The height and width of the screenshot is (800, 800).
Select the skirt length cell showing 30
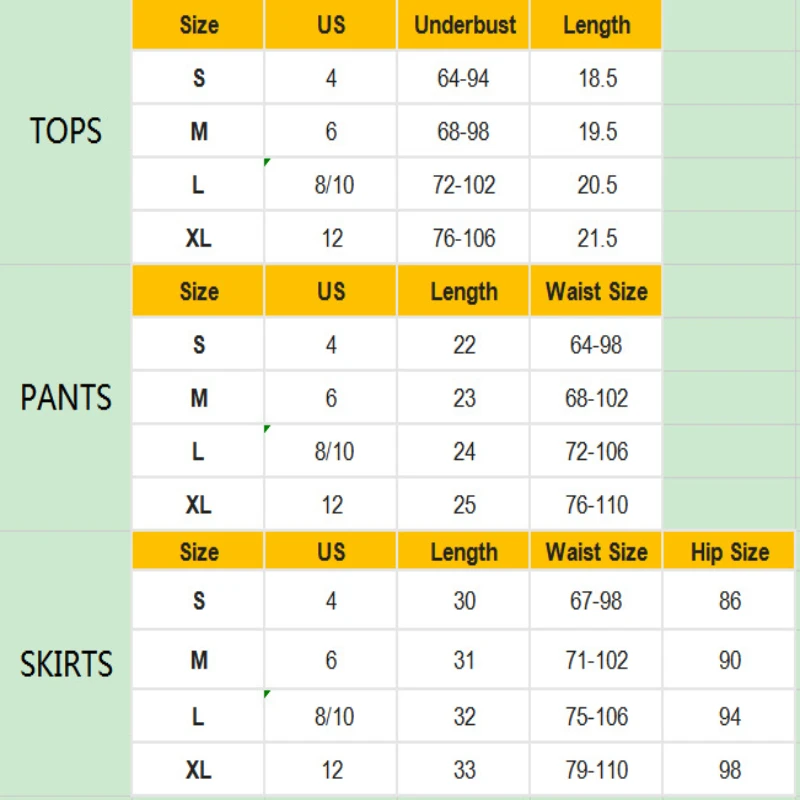click(464, 601)
